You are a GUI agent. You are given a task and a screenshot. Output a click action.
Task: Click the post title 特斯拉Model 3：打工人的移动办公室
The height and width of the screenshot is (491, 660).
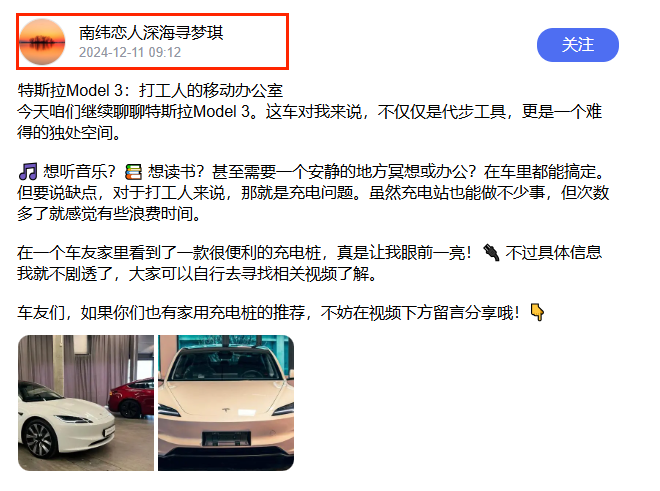click(150, 90)
